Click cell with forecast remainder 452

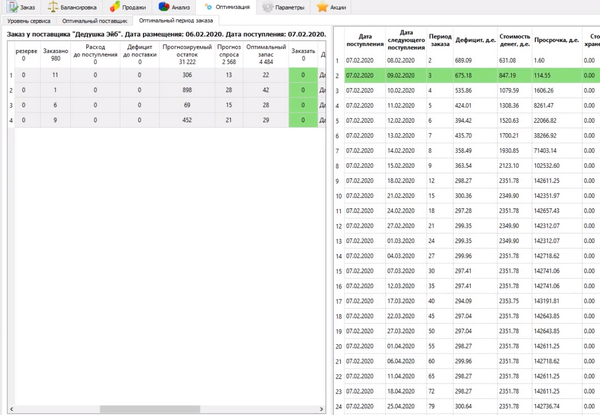pyautogui.click(x=187, y=120)
